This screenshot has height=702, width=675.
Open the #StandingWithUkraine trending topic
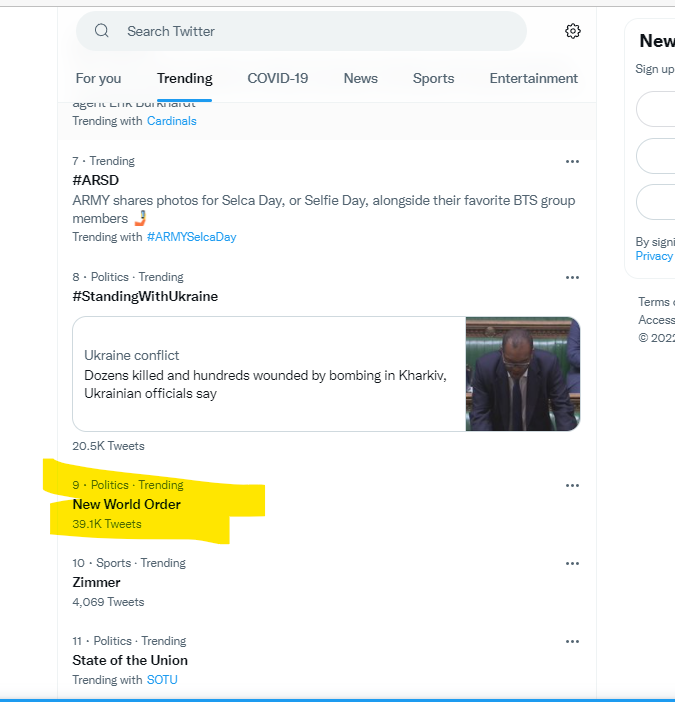[x=145, y=296]
